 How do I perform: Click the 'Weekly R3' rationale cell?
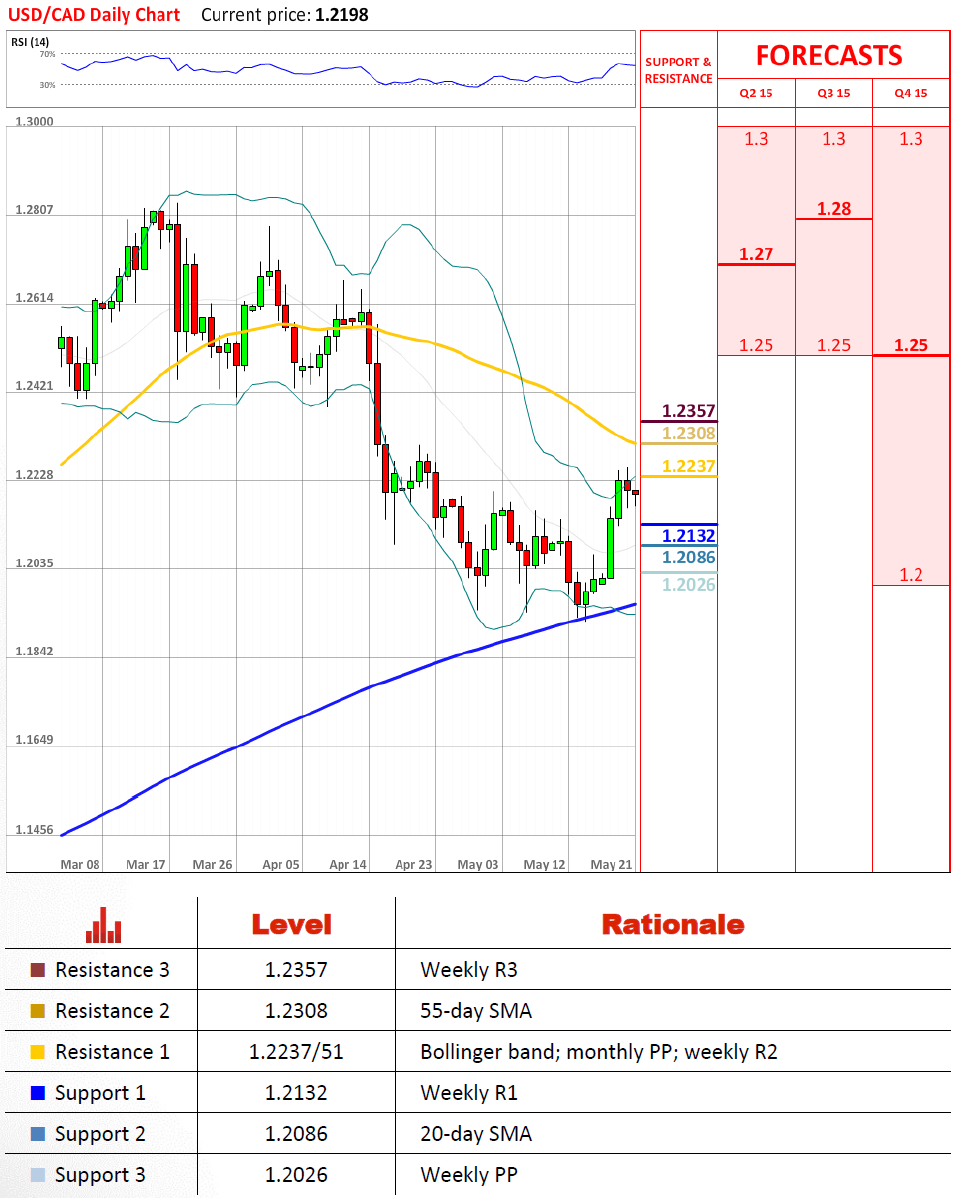[x=468, y=970]
